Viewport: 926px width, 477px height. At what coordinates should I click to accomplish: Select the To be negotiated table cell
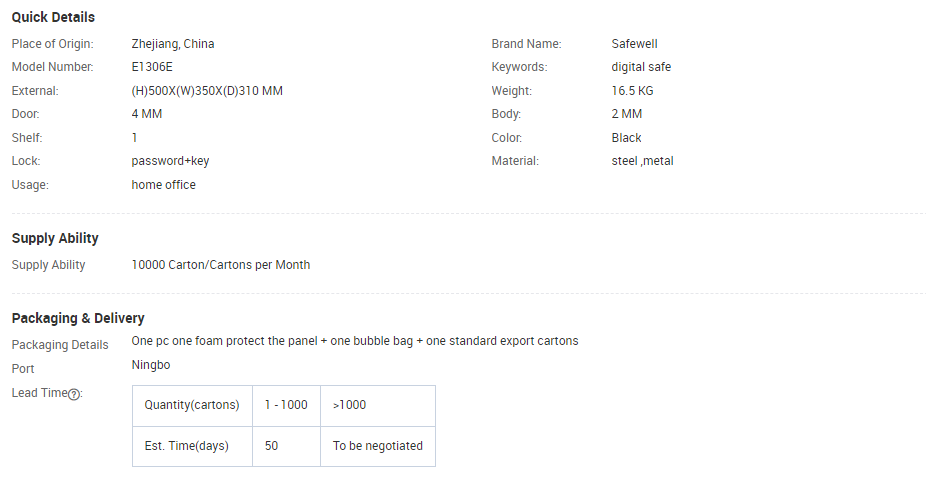pos(378,446)
